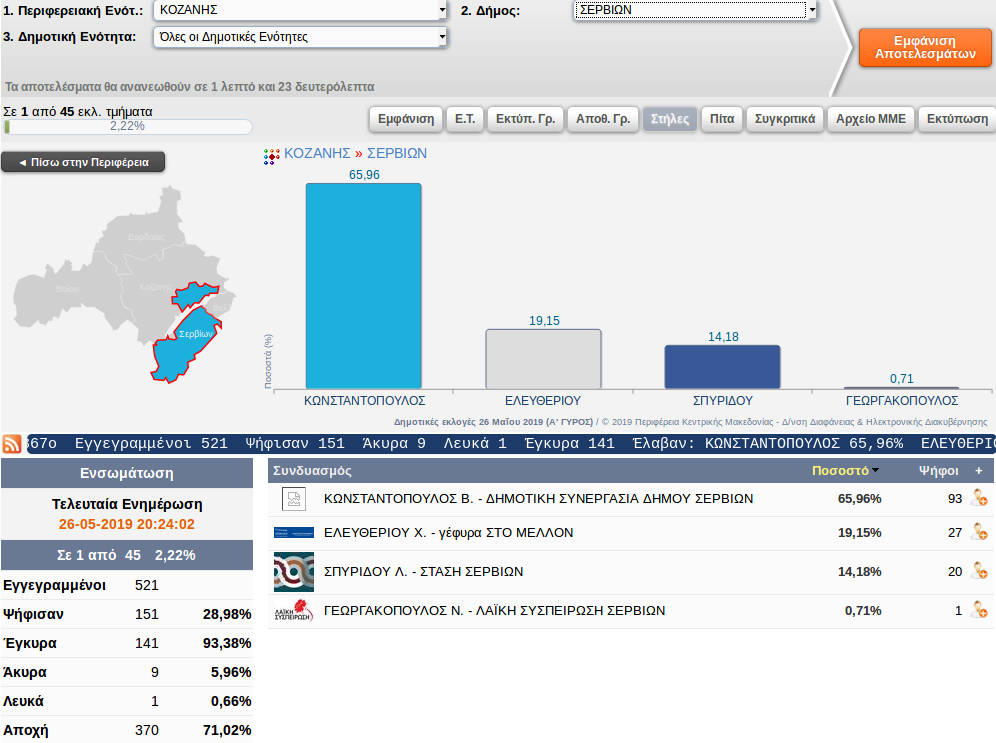
Task: Sort table by Ποσοστό column header
Action: [840, 470]
